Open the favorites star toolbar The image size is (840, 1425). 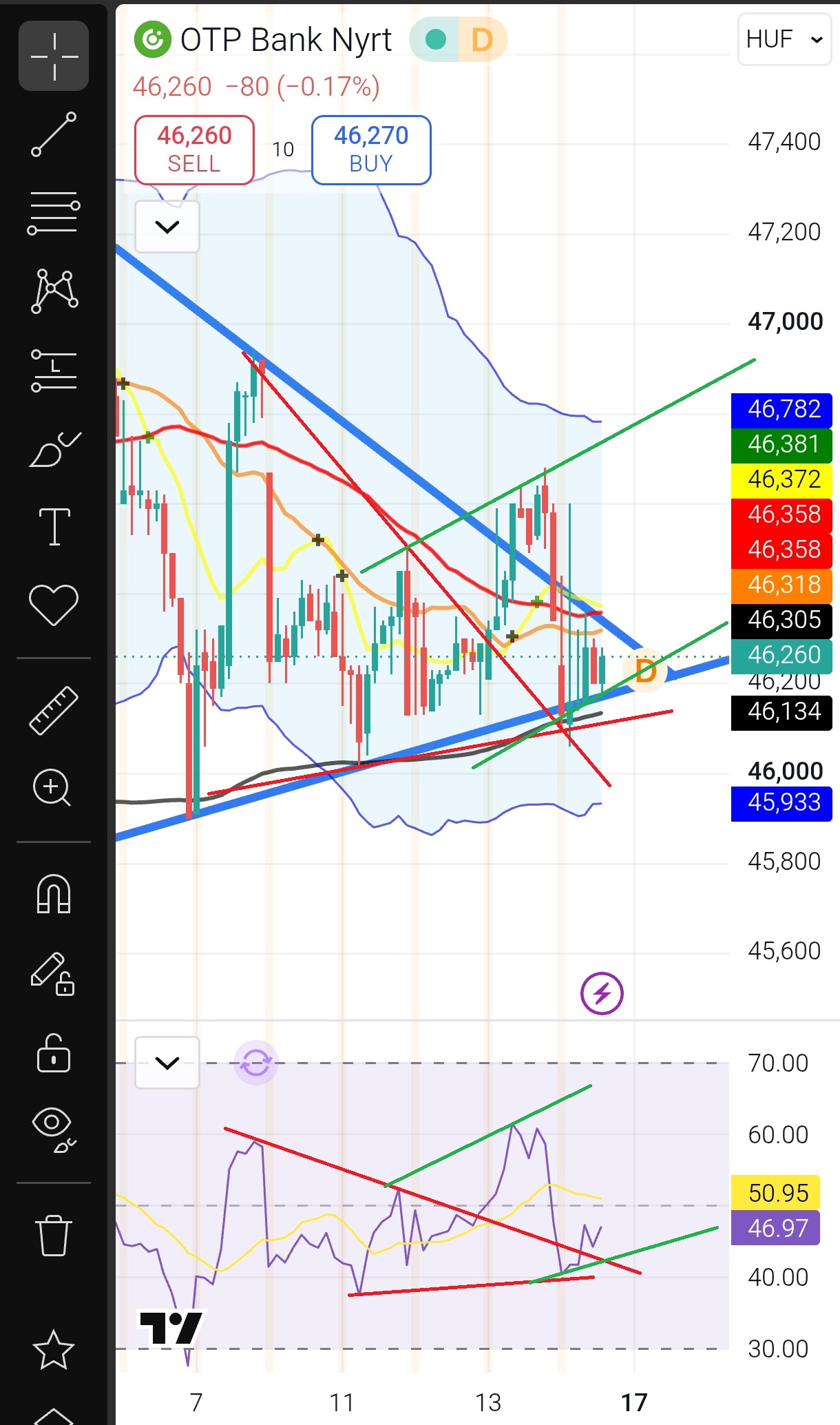pos(54,1349)
